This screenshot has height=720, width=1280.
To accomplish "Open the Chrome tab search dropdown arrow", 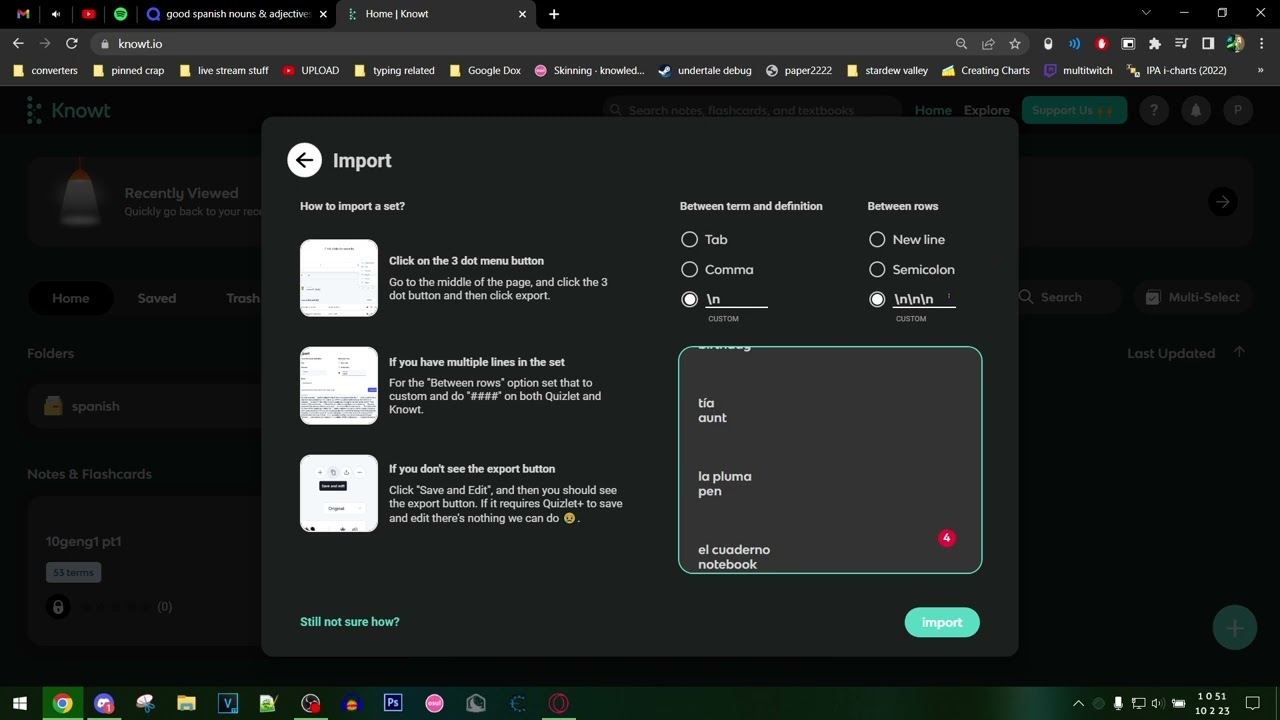I will [1146, 13].
